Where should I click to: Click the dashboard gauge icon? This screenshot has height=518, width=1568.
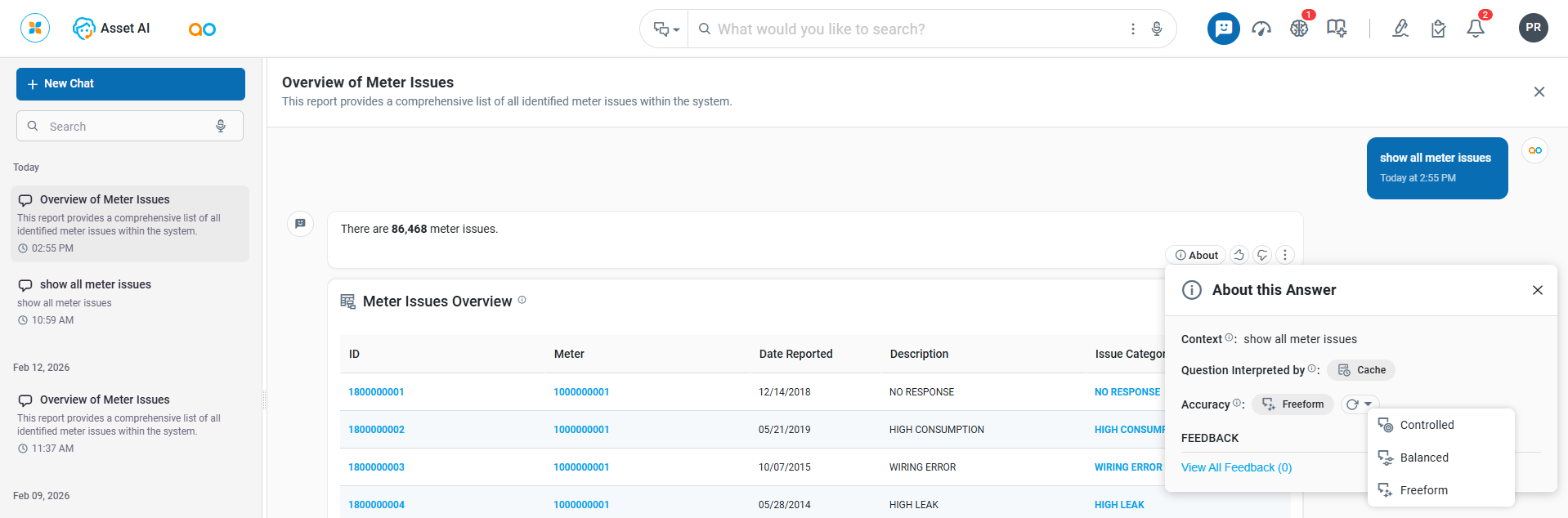click(x=1261, y=29)
